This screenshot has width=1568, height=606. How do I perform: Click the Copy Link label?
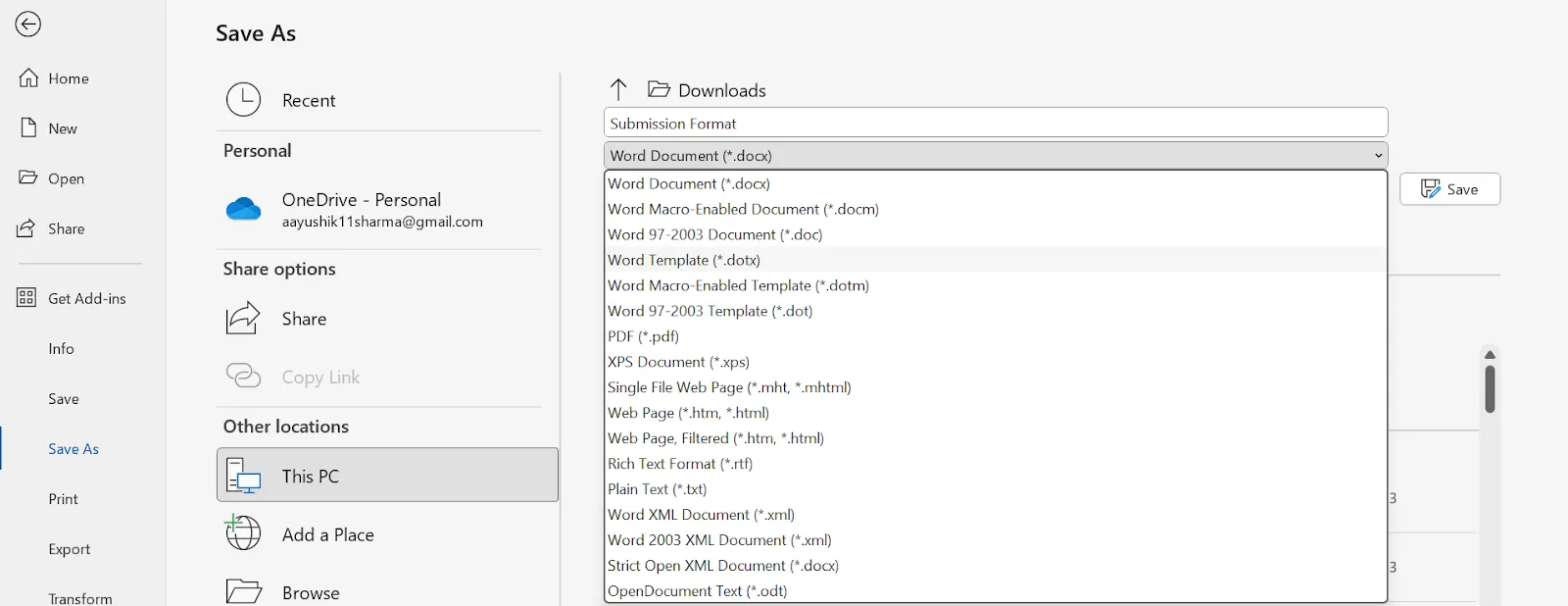click(320, 378)
